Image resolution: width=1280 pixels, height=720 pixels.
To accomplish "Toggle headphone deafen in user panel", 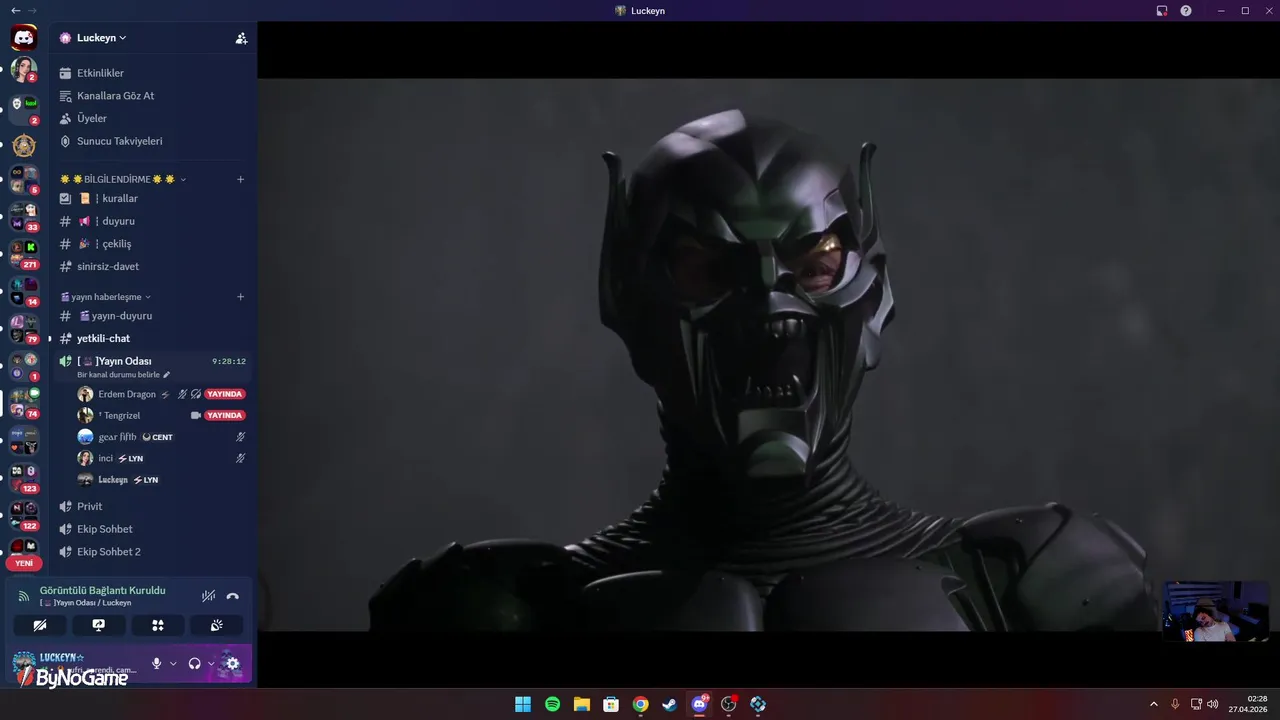I will point(194,663).
